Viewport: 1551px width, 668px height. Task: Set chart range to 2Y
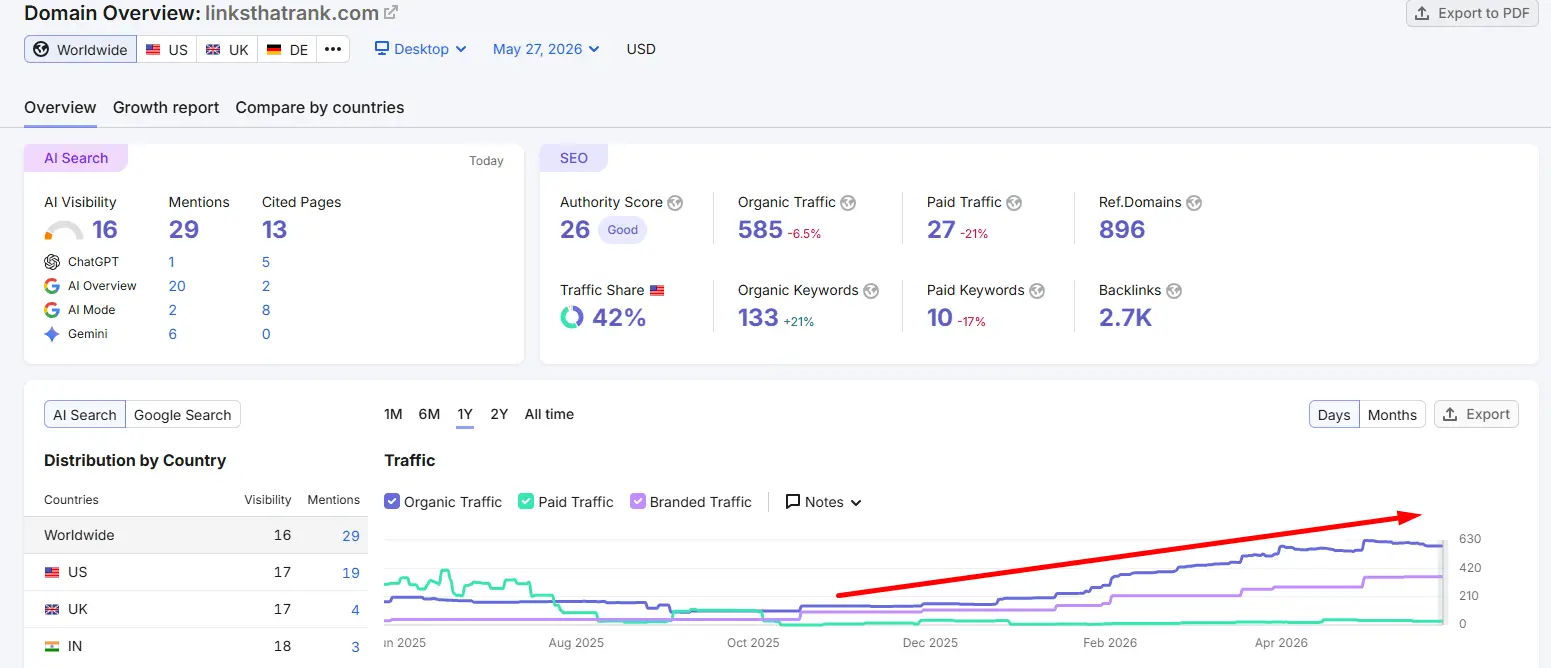[x=499, y=414]
